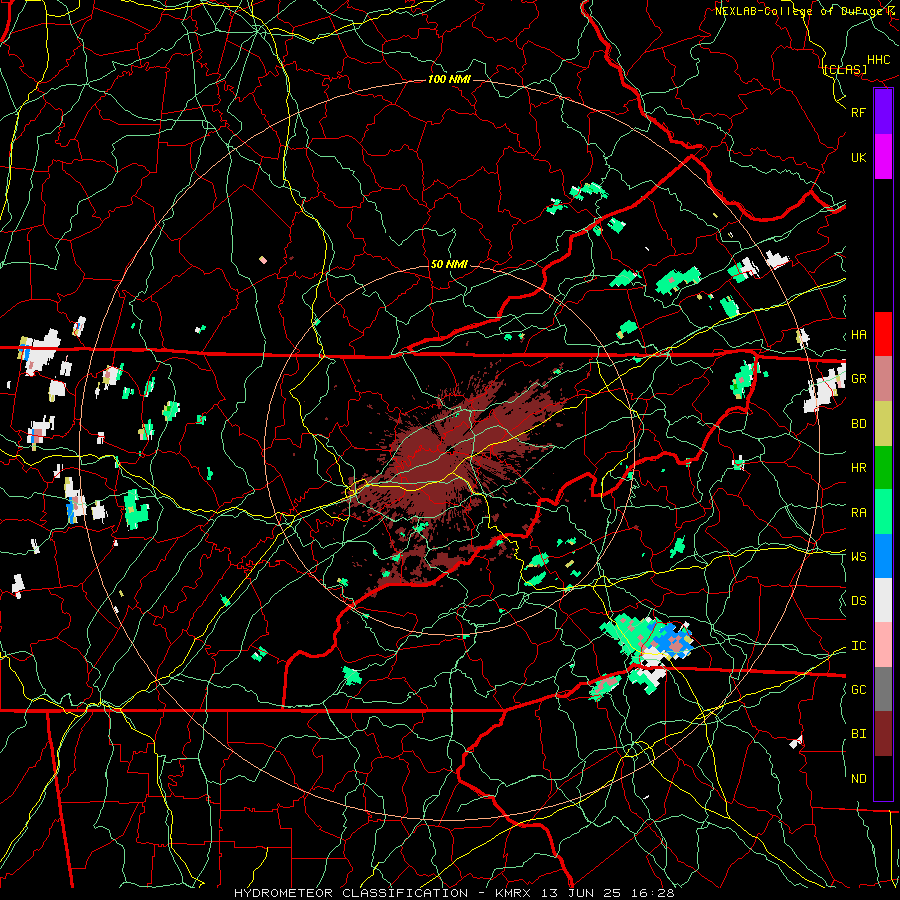900x900 pixels.
Task: Click the purple RF color swatch
Action: (x=883, y=112)
